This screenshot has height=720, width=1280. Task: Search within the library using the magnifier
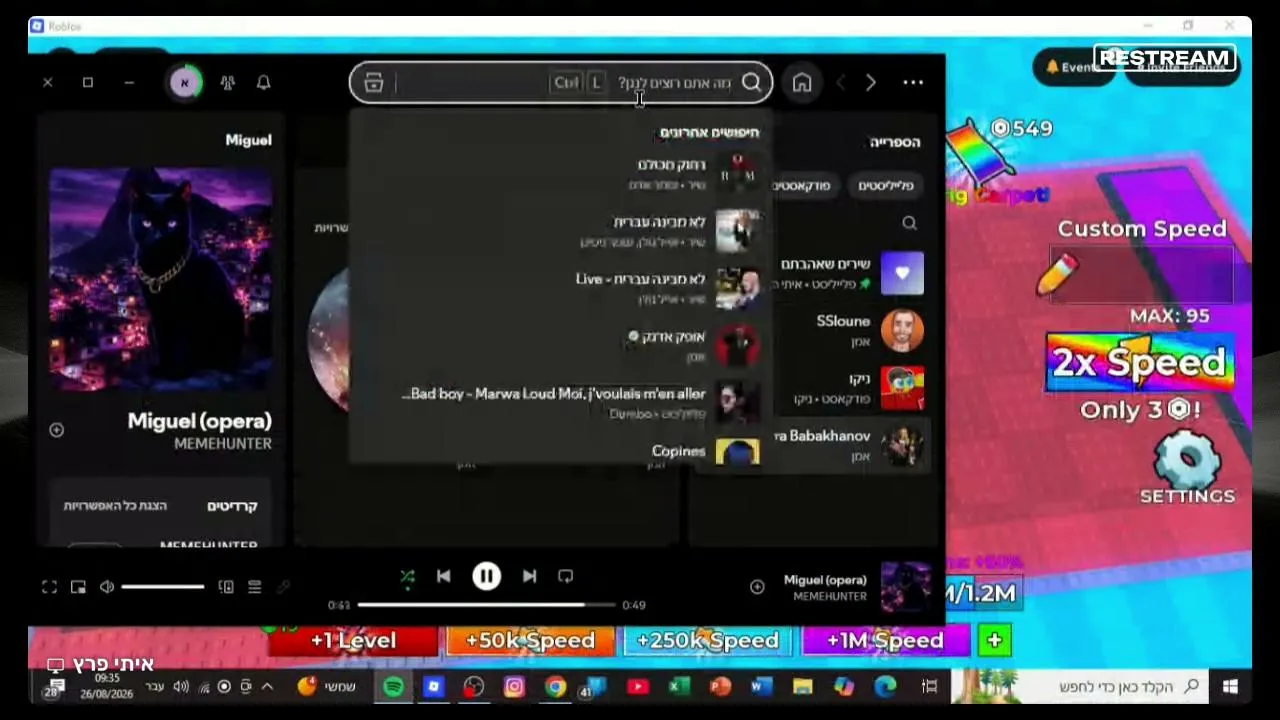[x=909, y=223]
